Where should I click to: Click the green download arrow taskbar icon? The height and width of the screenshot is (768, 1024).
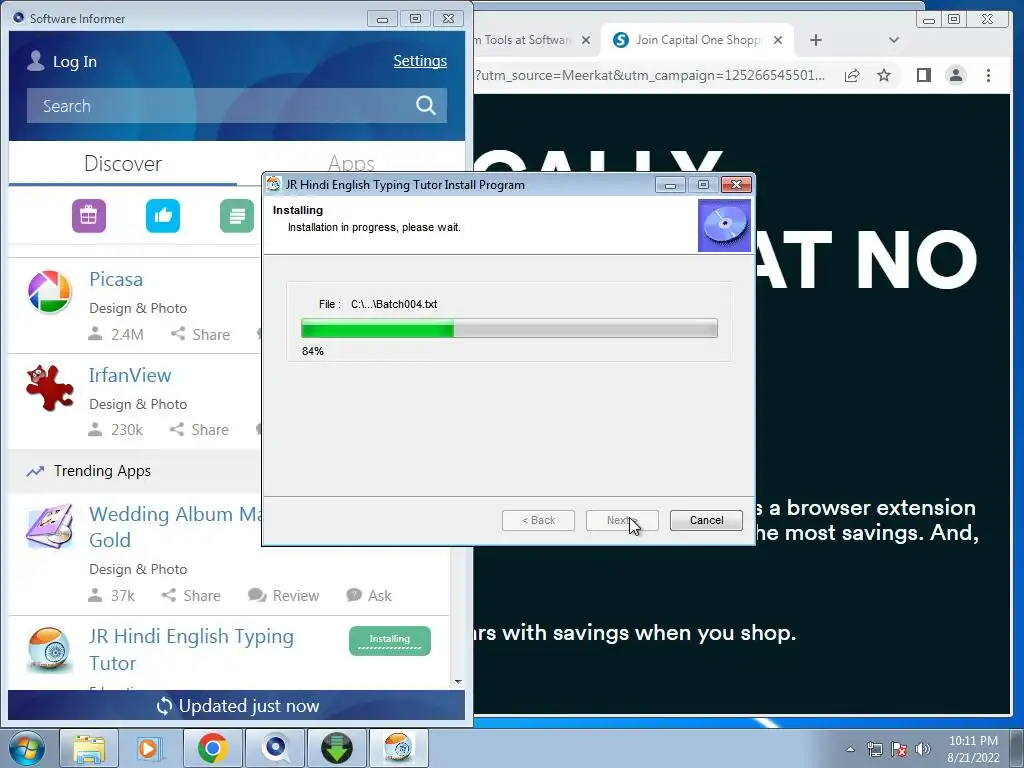pyautogui.click(x=336, y=748)
